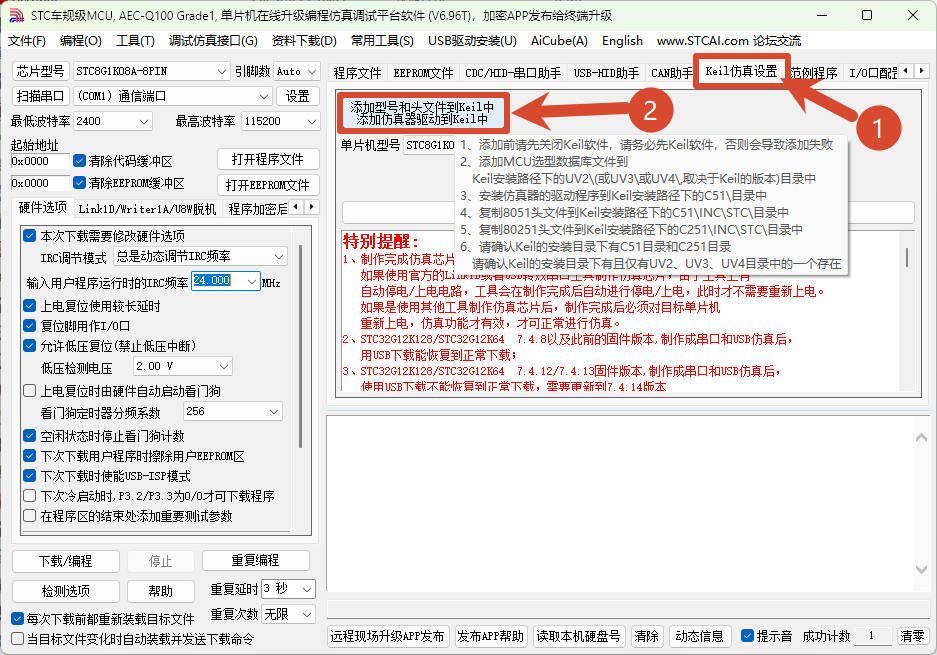Open 文件(F) menu
Image resolution: width=937 pixels, height=655 pixels.
point(27,41)
